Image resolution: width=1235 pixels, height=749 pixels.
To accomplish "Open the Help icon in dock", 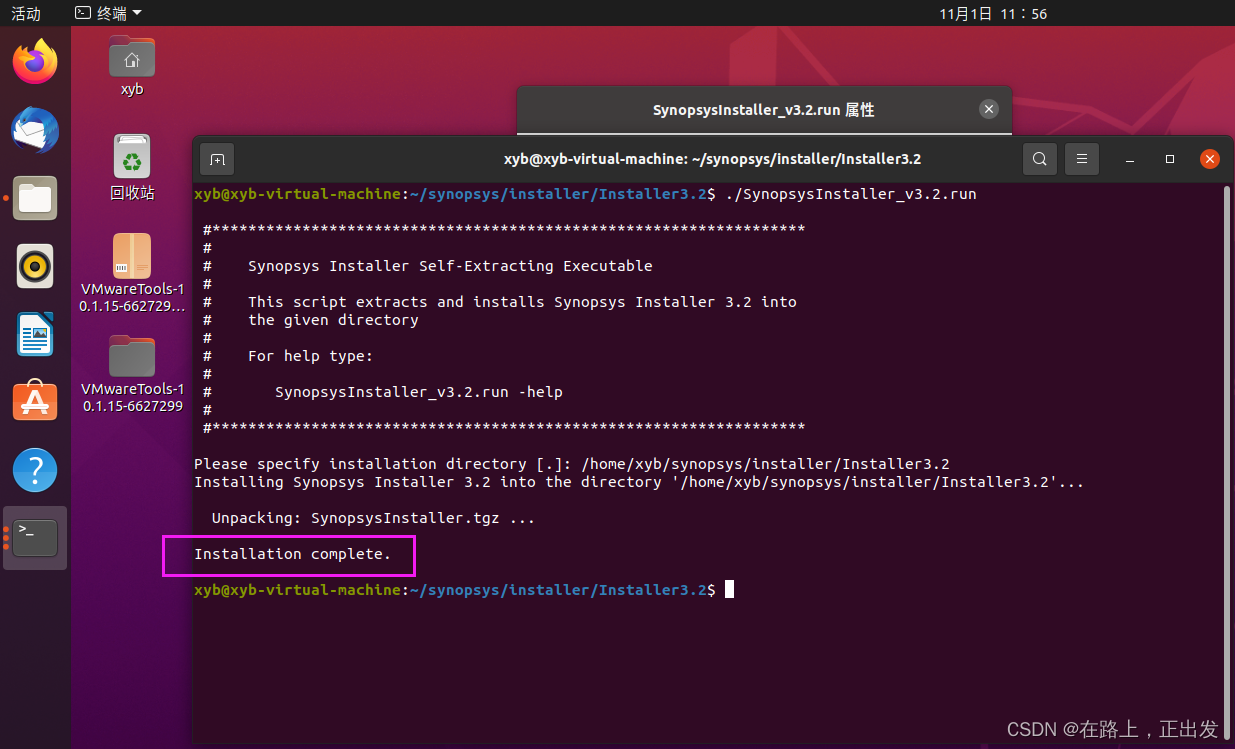I will click(x=35, y=469).
